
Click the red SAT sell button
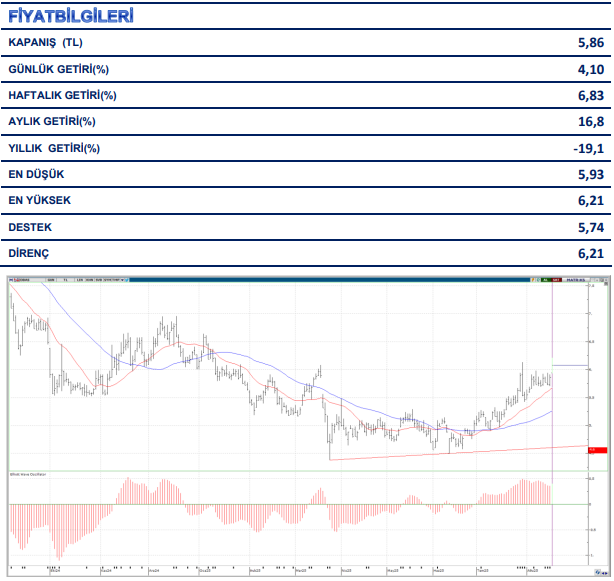pos(557,281)
